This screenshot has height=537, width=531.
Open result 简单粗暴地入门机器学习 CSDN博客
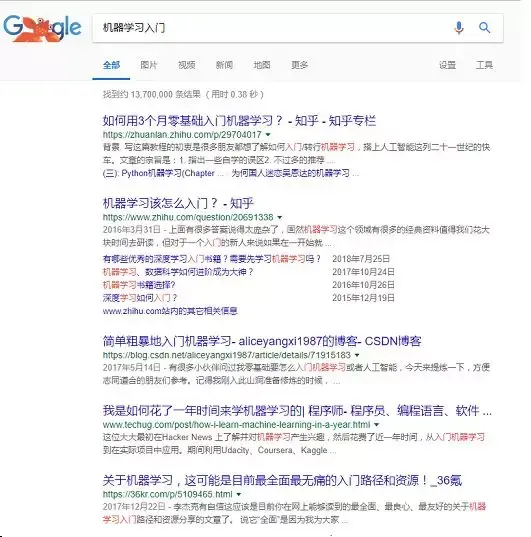pos(262,341)
